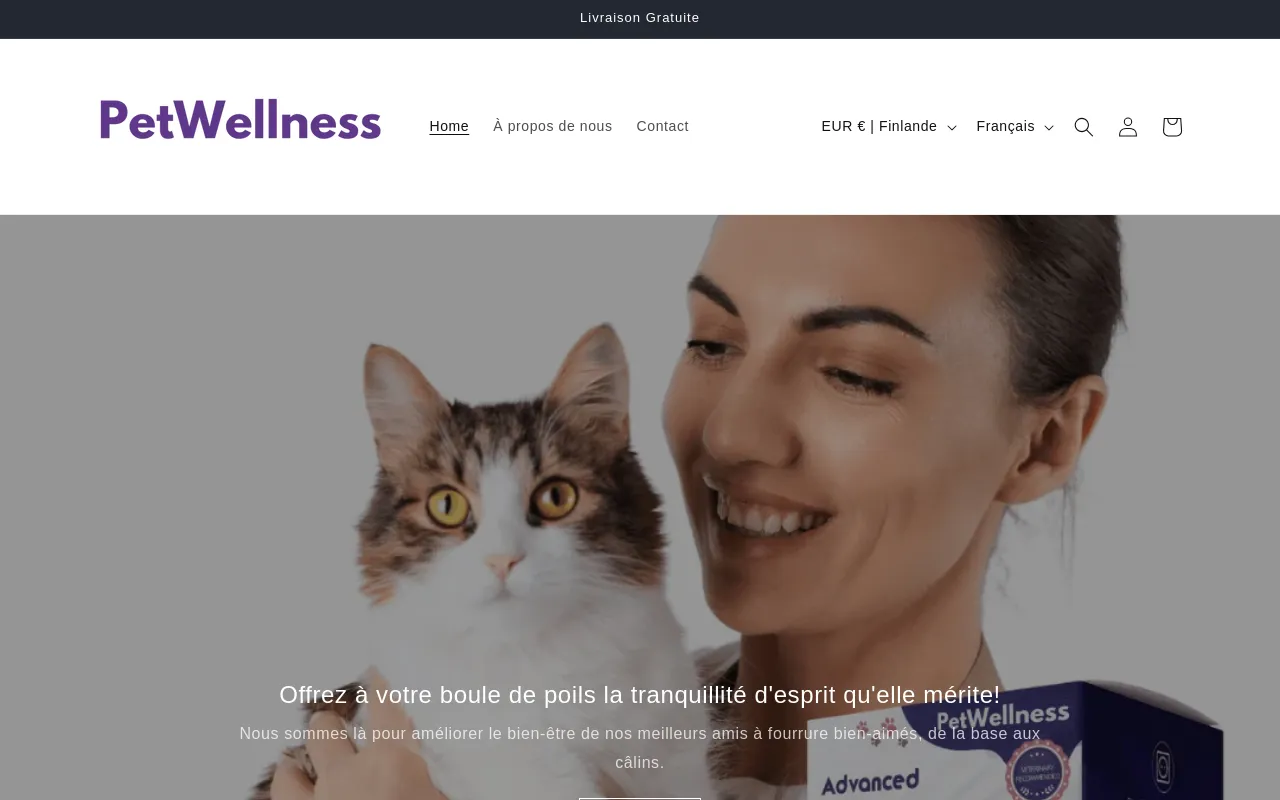The height and width of the screenshot is (800, 1280).
Task: Click the empty white header area left of the logo
Action: pos(50,127)
